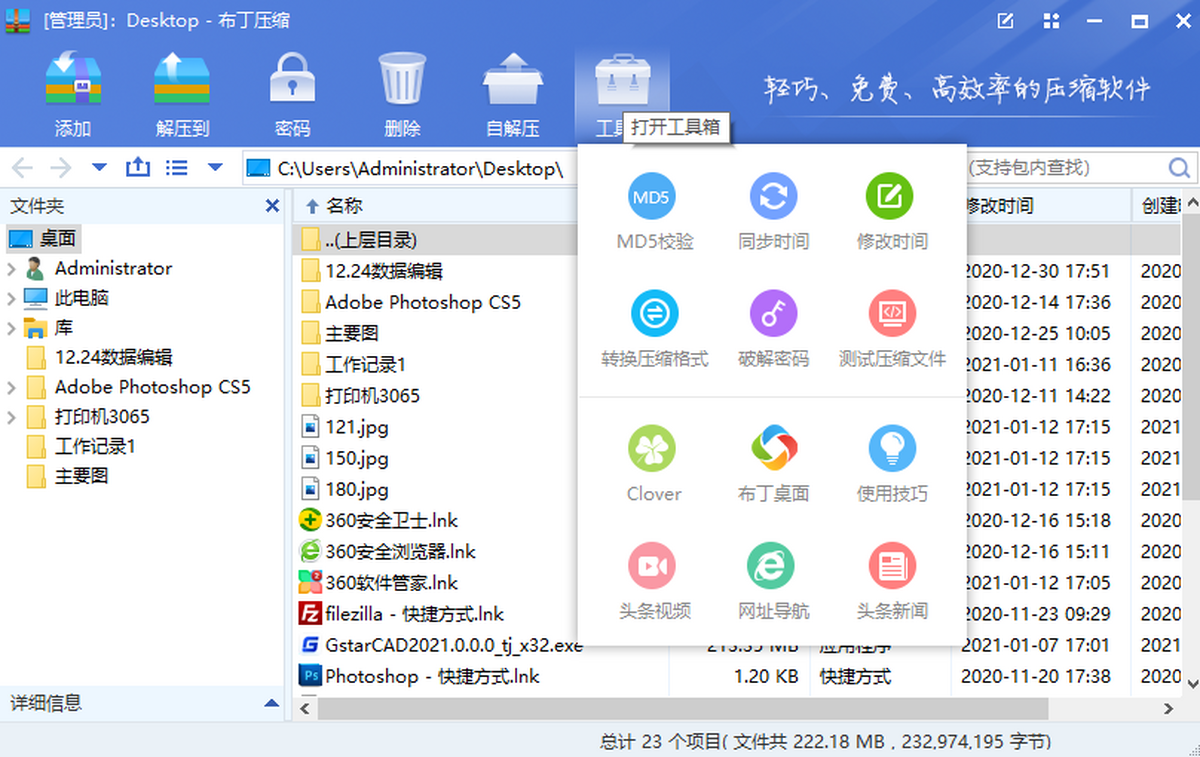The height and width of the screenshot is (757, 1200).
Task: Expand the 详细信息 panel
Action: [x=270, y=703]
